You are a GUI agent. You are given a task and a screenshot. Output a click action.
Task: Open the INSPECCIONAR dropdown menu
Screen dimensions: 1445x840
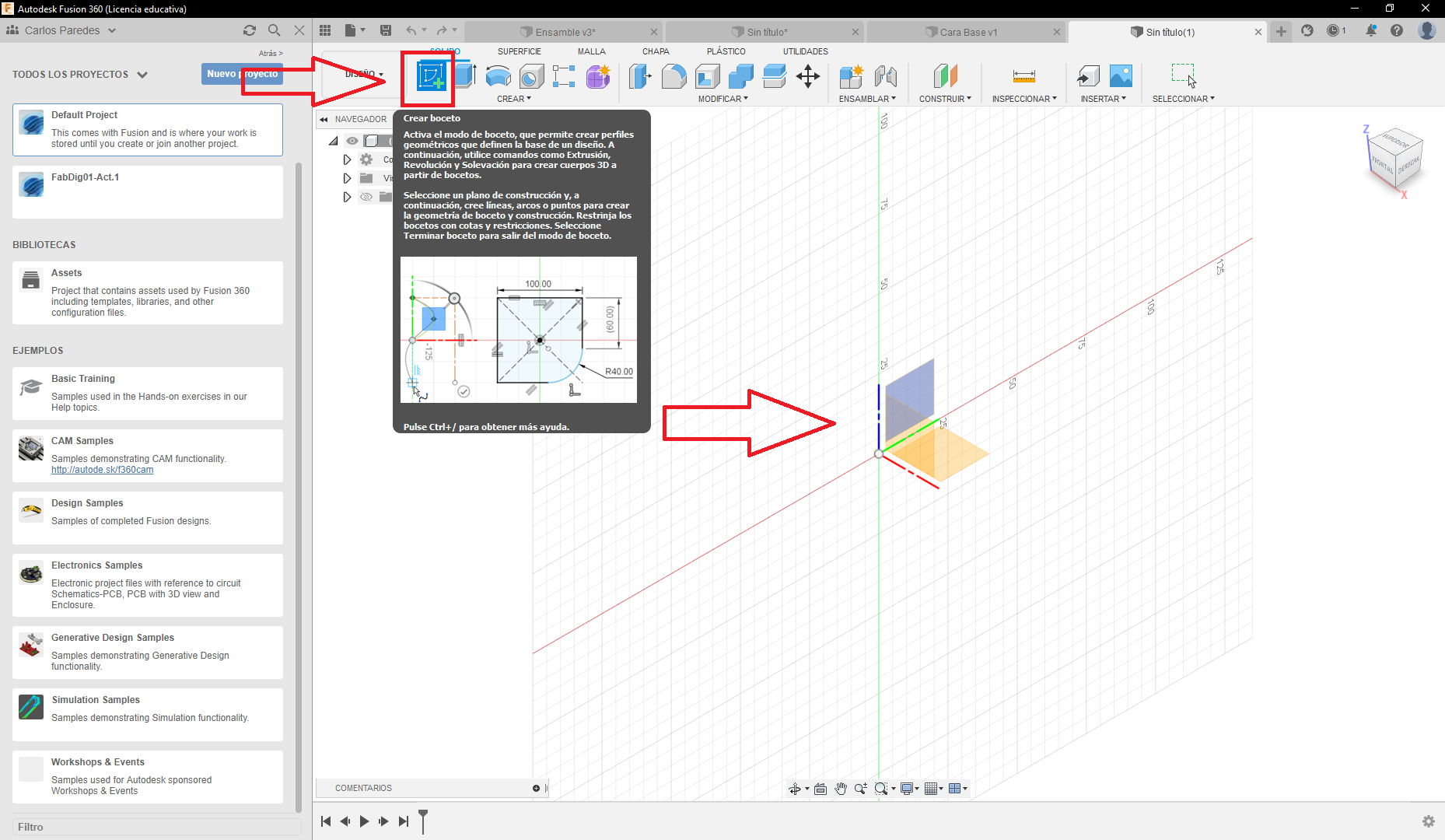1024,99
